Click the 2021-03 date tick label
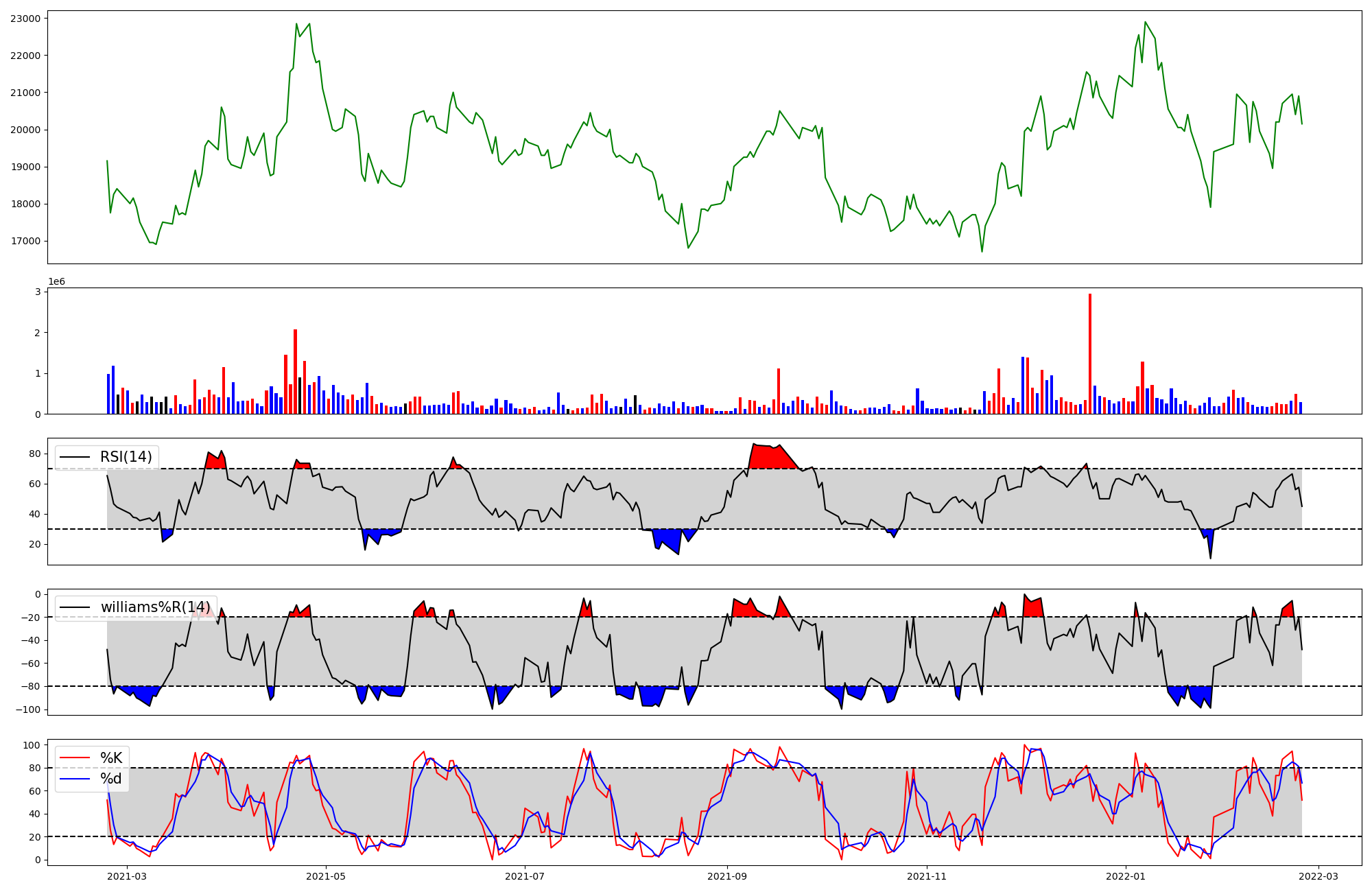This screenshot has width=1372, height=892. [127, 876]
